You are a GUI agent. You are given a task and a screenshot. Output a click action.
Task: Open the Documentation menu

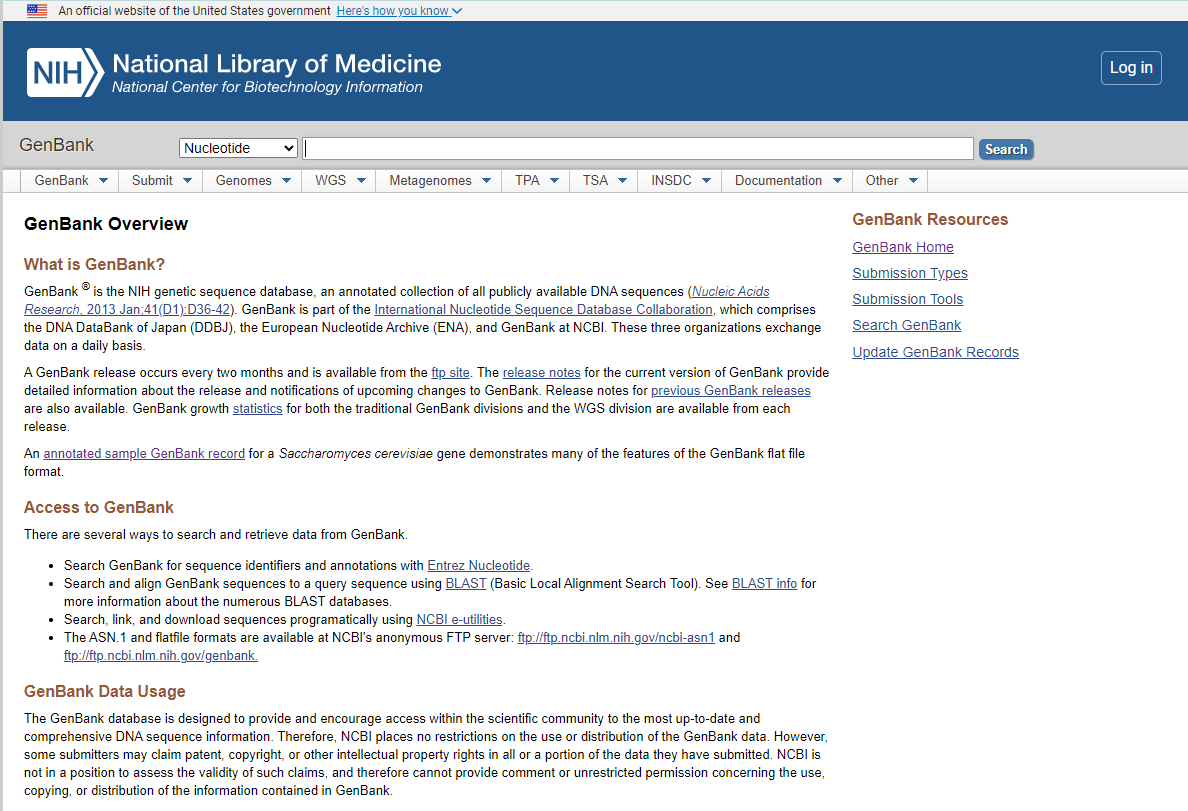click(787, 180)
